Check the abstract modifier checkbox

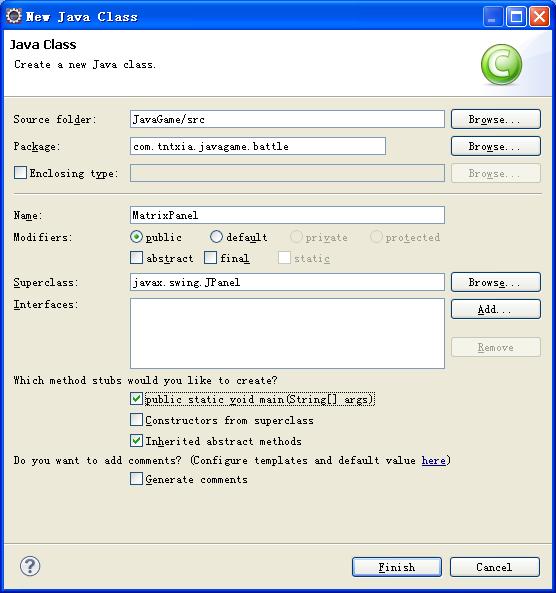point(136,258)
